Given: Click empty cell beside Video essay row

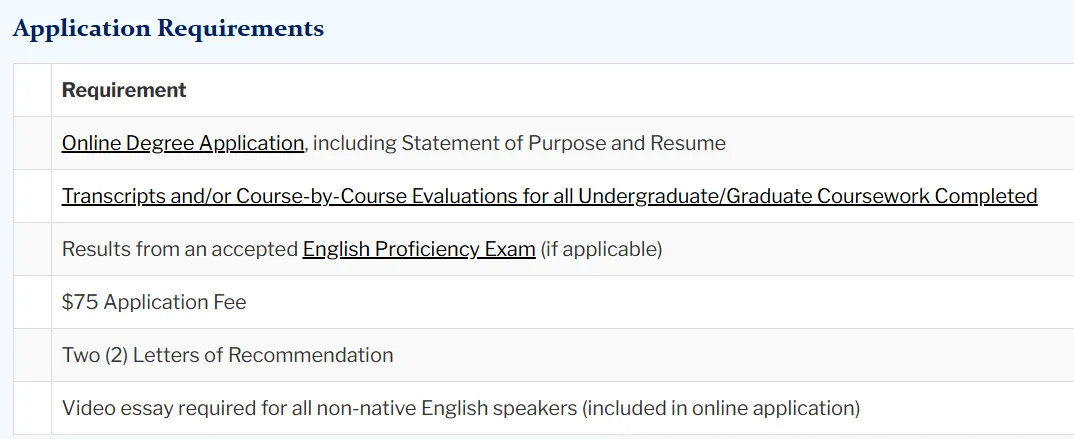Looking at the screenshot, I should pos(32,408).
